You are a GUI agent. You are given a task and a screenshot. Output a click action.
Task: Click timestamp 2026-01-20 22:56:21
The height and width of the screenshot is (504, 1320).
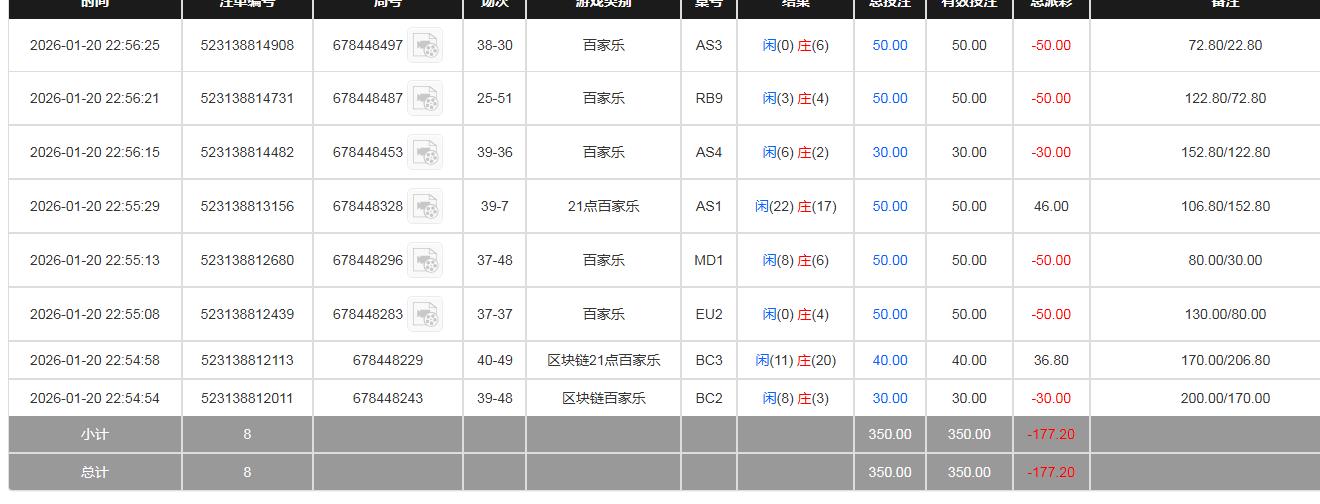(95, 98)
